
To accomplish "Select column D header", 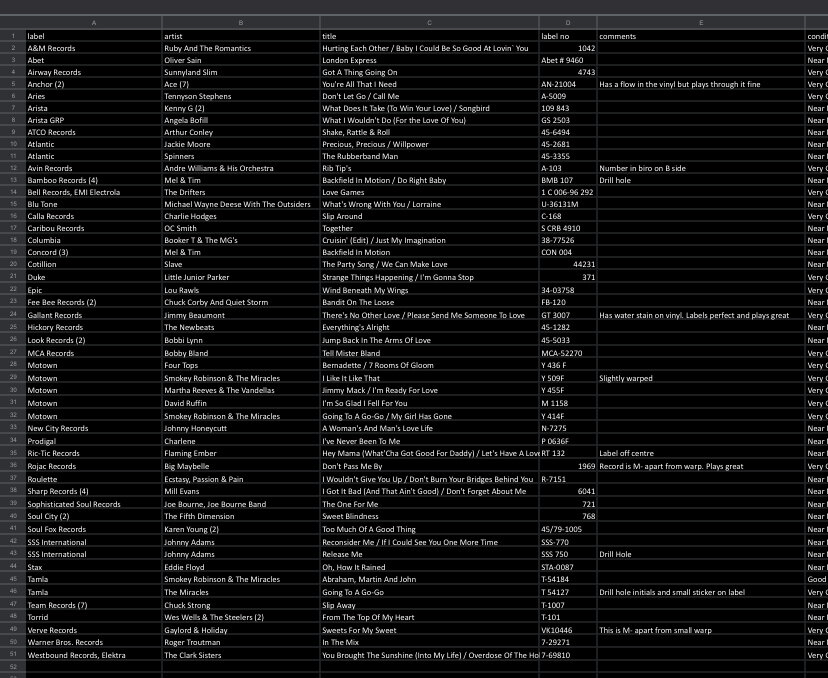I will [x=568, y=23].
